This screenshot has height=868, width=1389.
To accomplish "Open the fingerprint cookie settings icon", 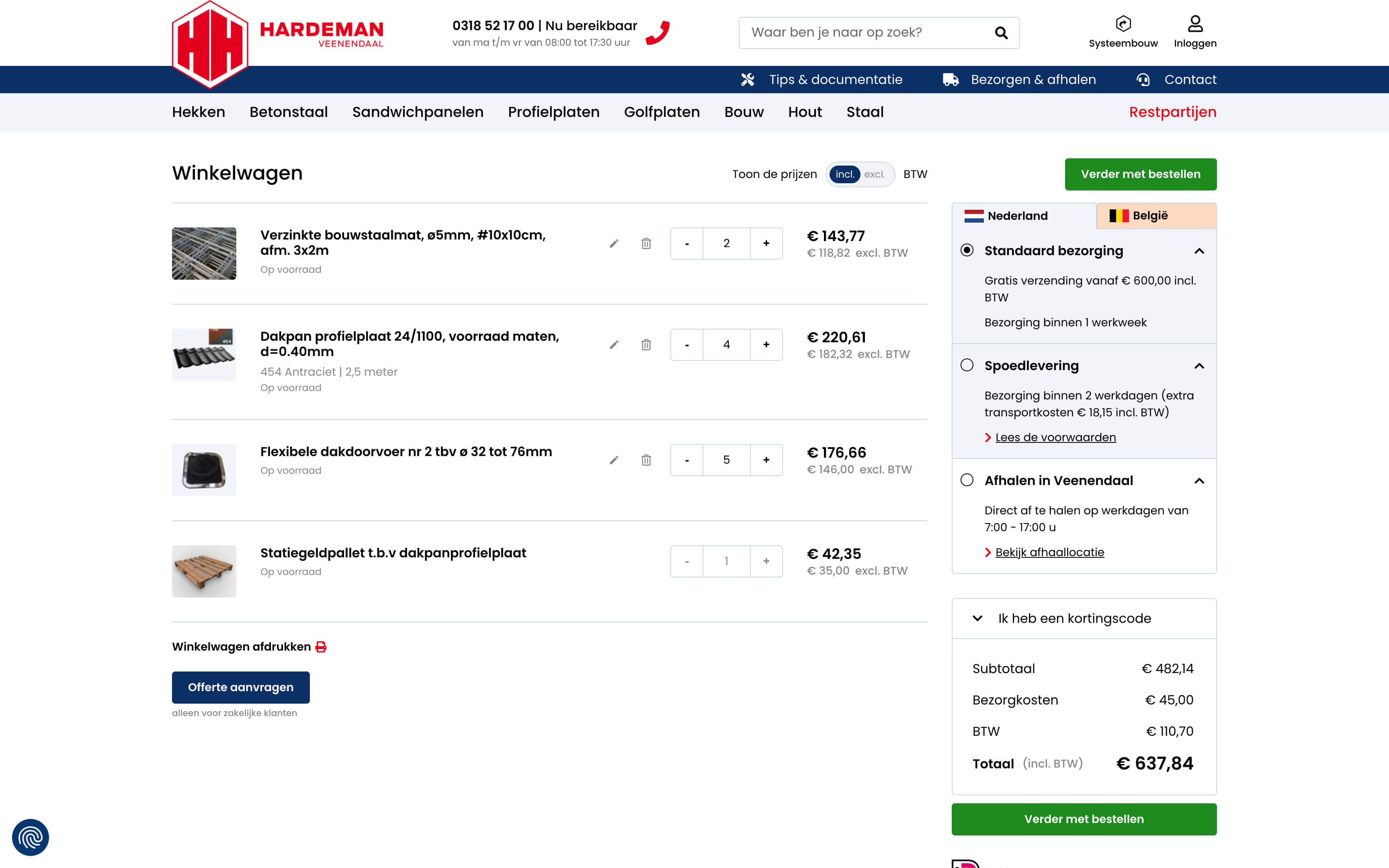I will [x=31, y=837].
